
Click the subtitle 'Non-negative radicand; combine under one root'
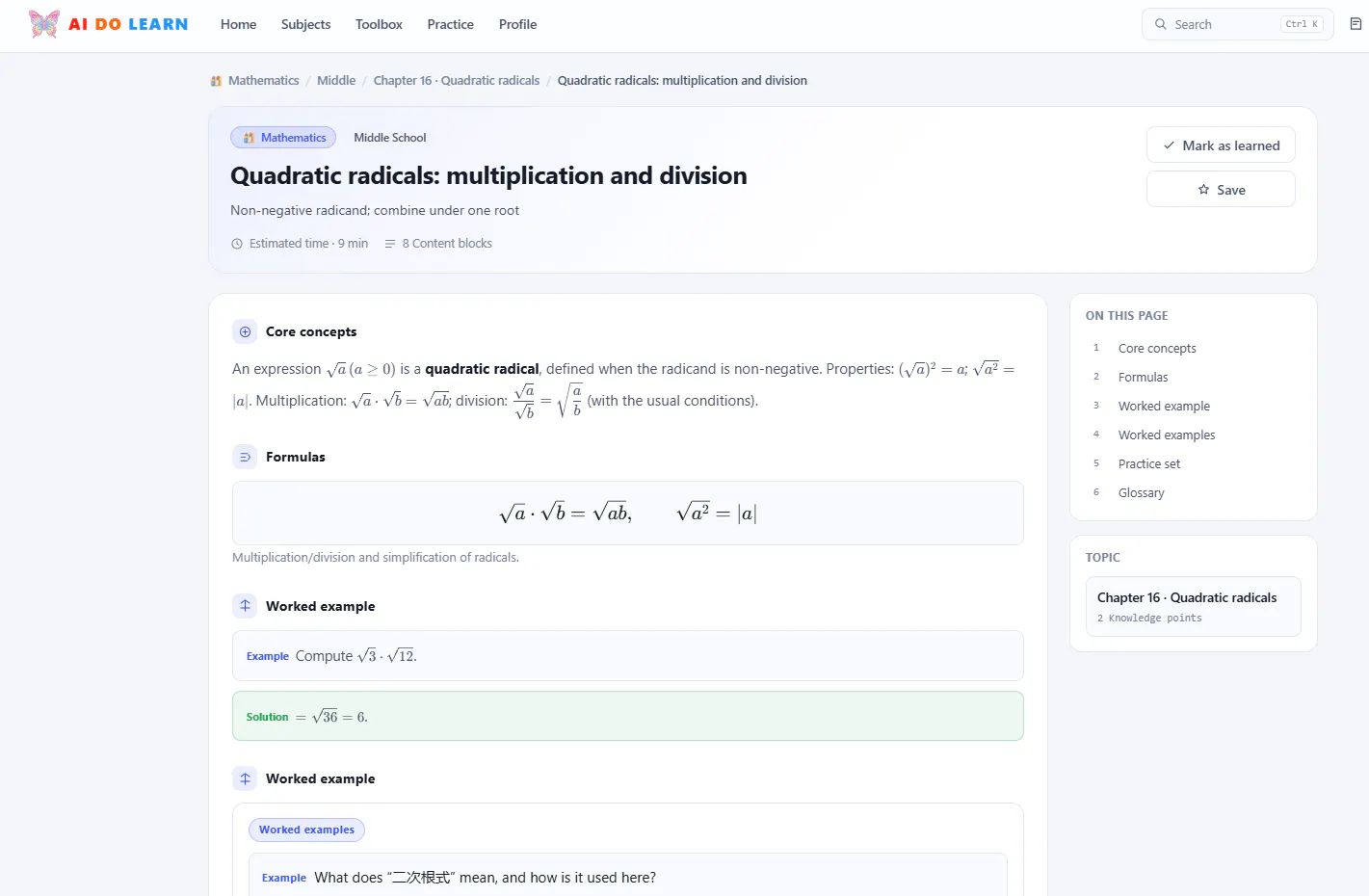tap(375, 211)
